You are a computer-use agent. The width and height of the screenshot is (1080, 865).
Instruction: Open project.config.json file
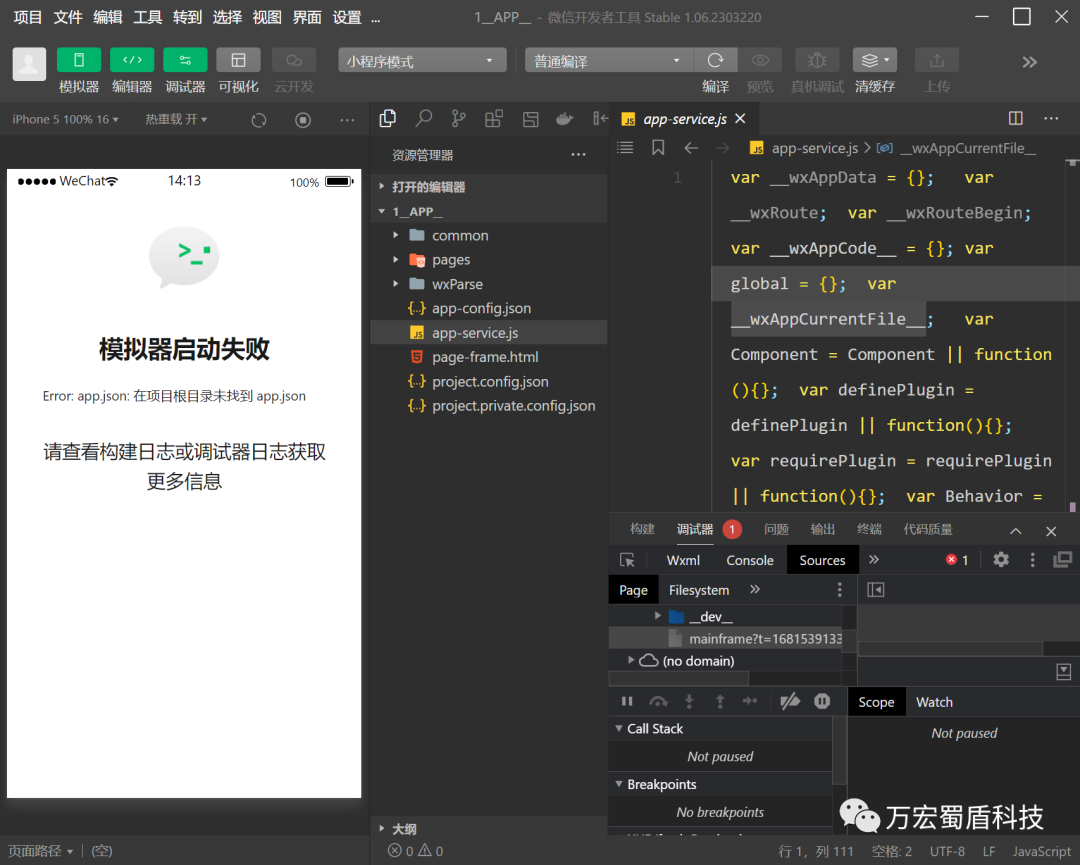pyautogui.click(x=489, y=382)
